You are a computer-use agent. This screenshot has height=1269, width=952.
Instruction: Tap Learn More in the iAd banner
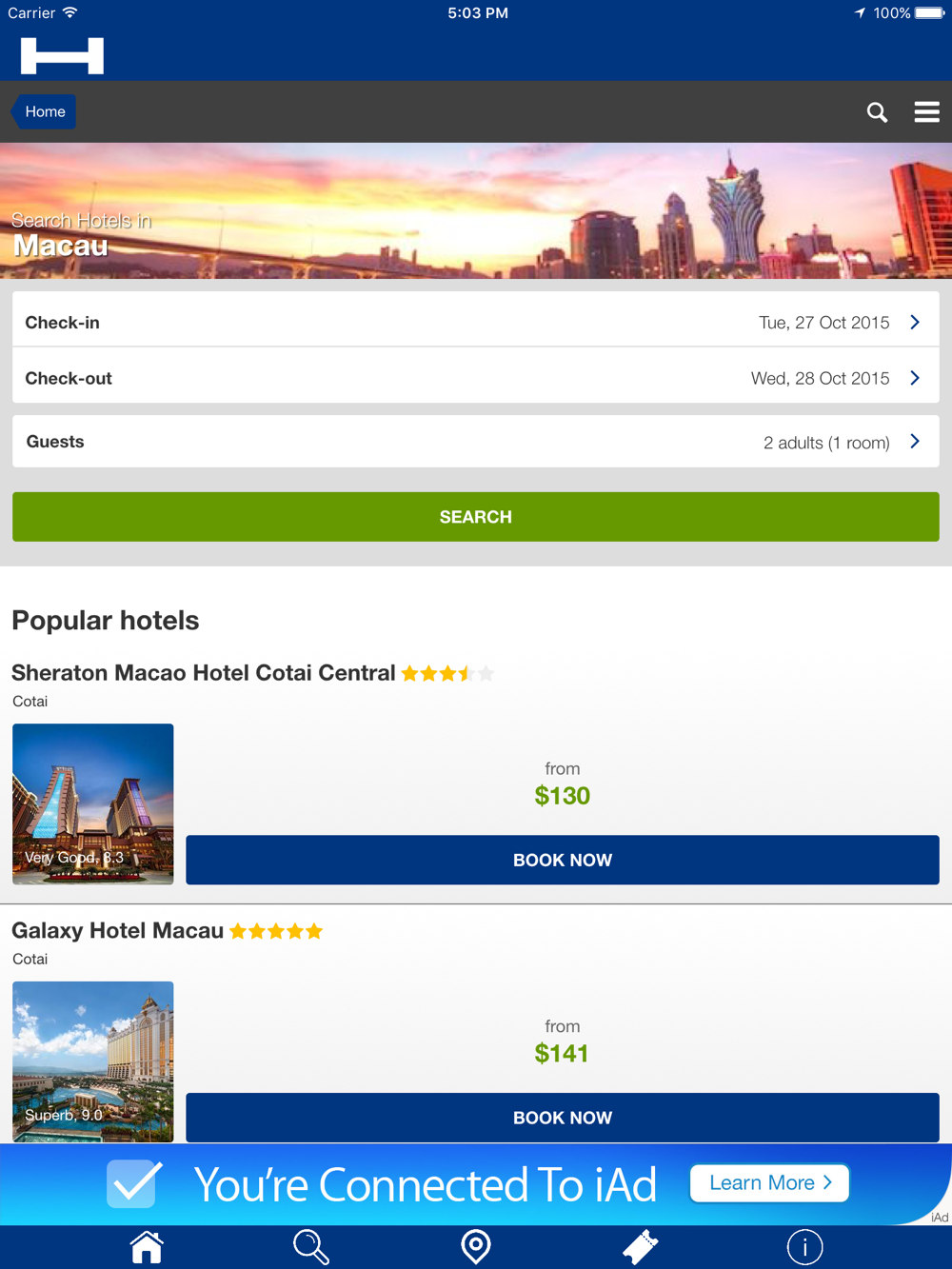click(x=769, y=1183)
